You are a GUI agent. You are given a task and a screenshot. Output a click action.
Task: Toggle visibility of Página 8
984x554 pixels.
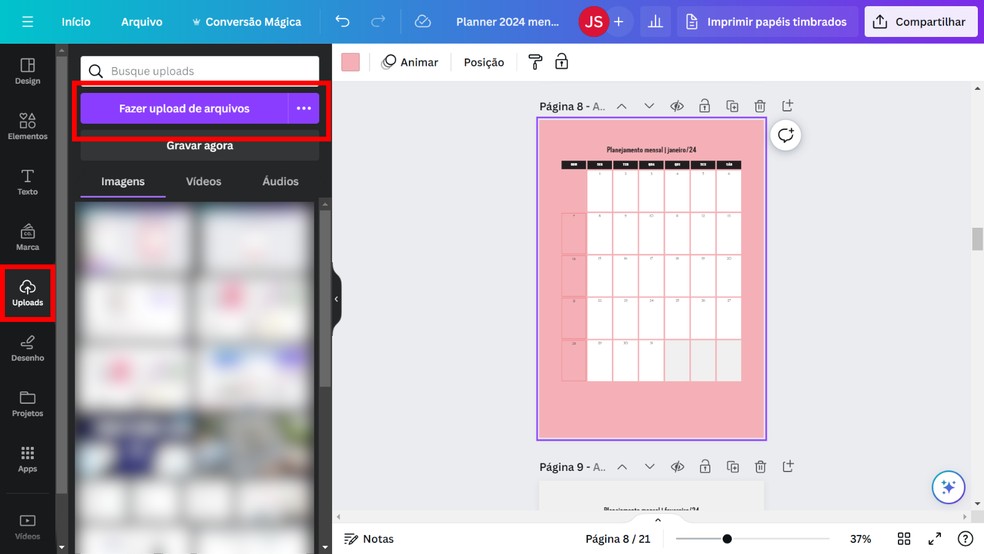(x=676, y=106)
